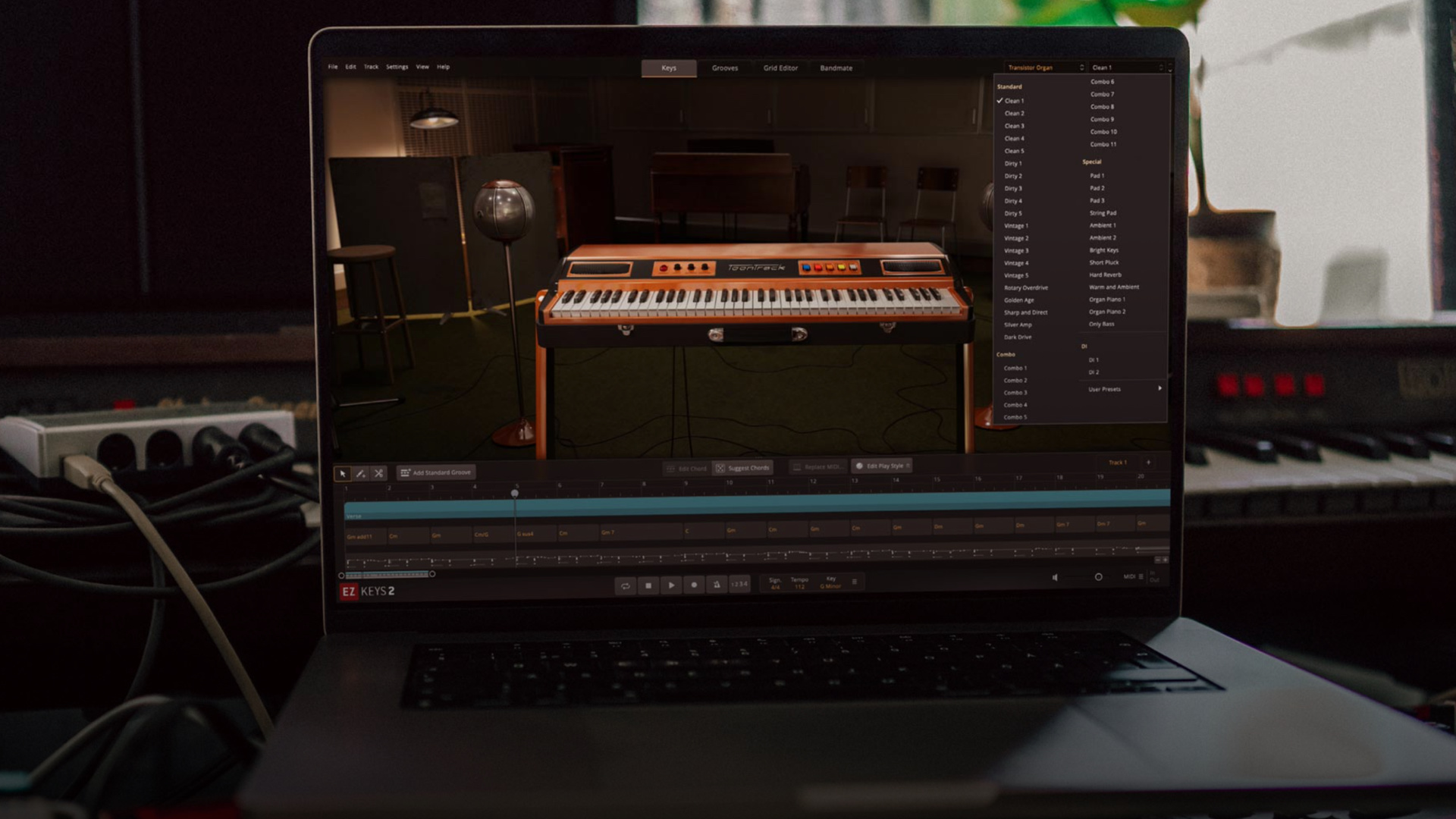Click the Suggest Chords button
Viewport: 1456px width, 819px height.
(x=742, y=468)
